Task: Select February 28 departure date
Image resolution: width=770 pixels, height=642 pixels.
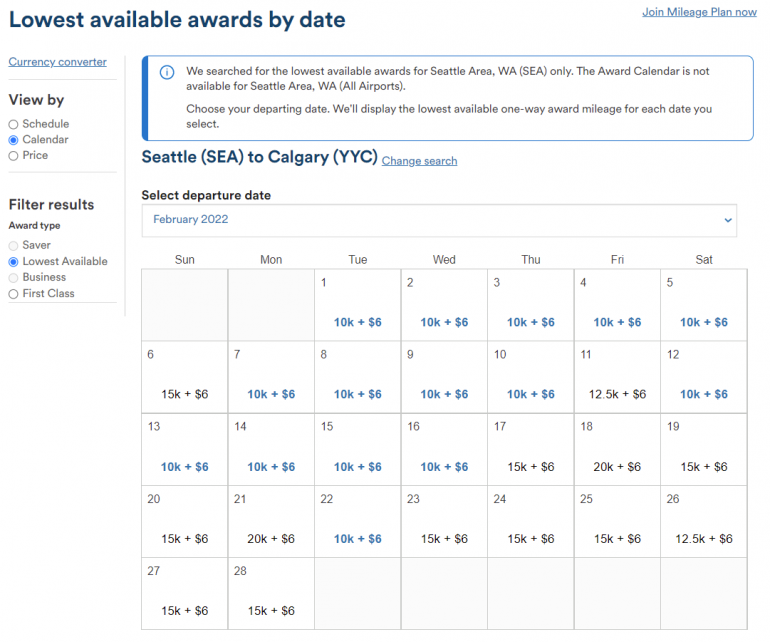Action: pos(271,593)
